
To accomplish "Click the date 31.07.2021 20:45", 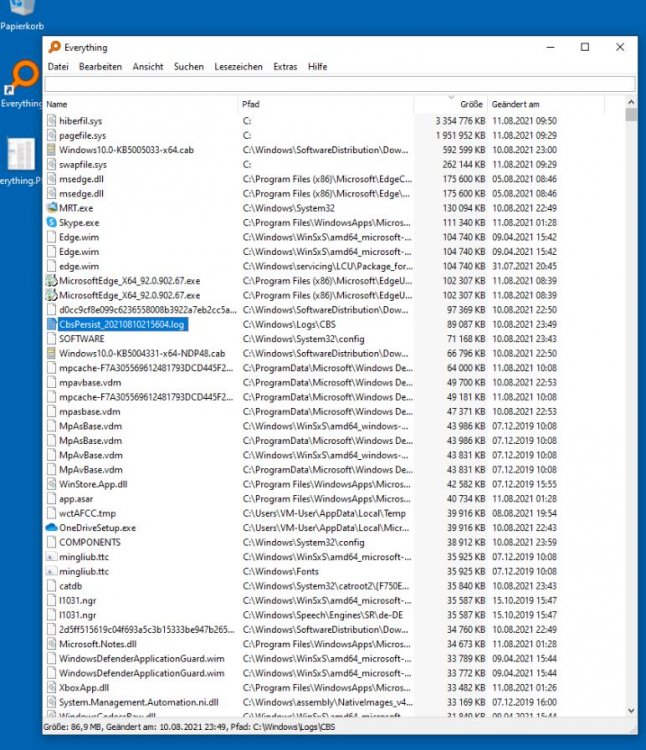I will [525, 266].
